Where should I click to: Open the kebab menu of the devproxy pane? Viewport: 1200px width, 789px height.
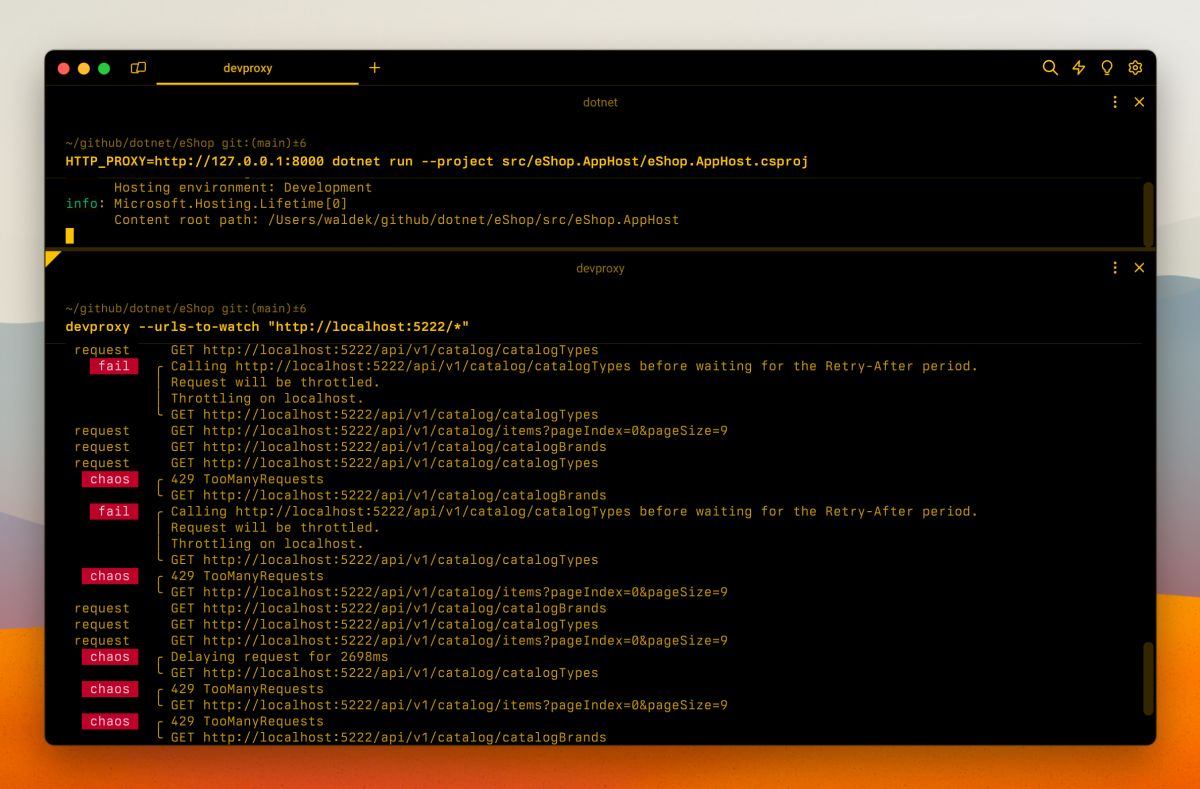1115,268
